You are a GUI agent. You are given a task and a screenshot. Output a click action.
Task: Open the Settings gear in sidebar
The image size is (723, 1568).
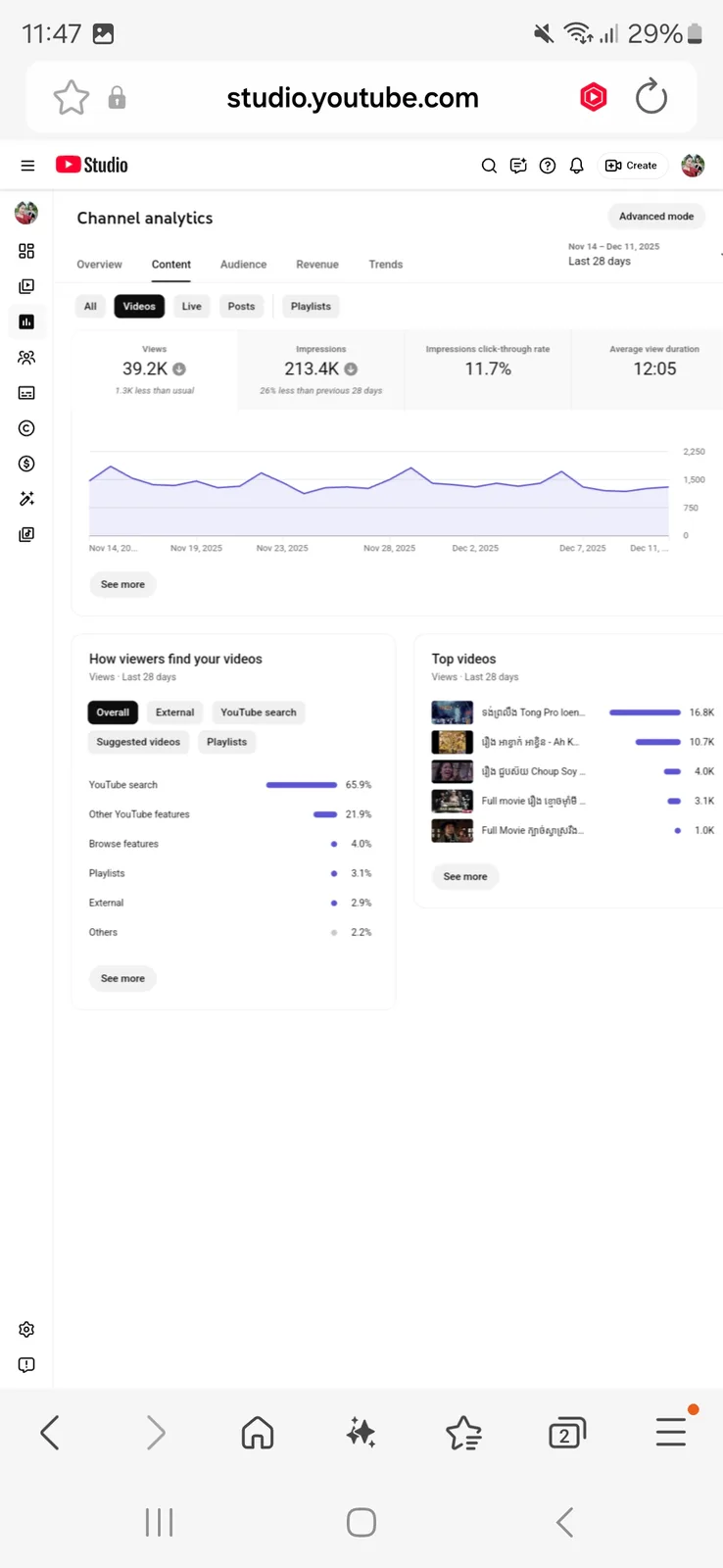(x=26, y=1330)
